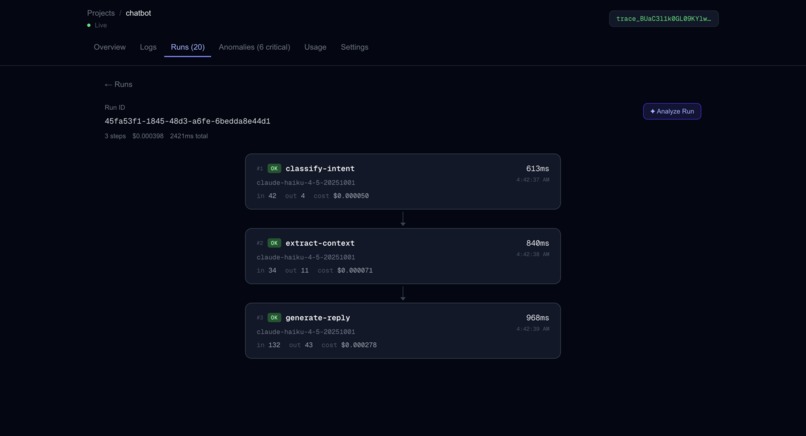
Task: Click the trace ID badge
Action: [x=664, y=19]
